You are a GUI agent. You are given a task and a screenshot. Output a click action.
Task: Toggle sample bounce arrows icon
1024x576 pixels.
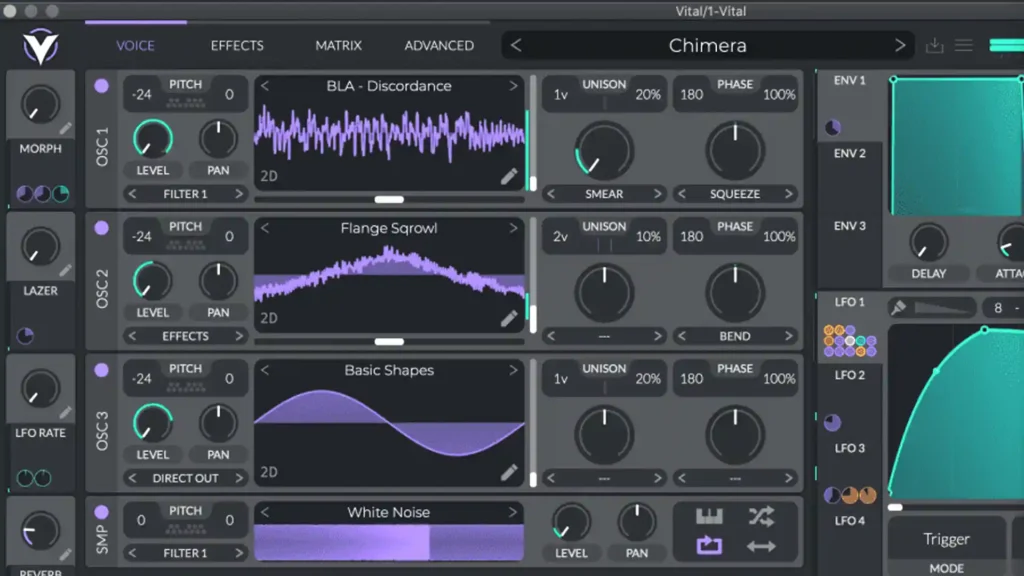[x=761, y=546]
